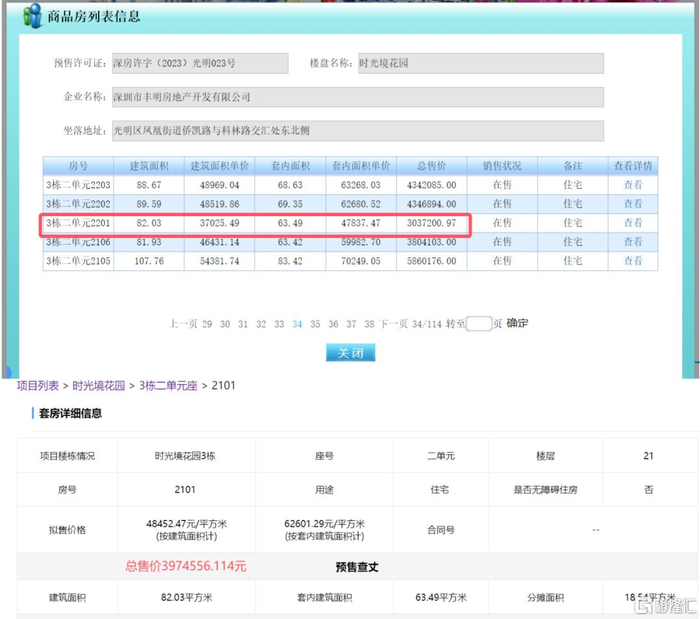Image resolution: width=700 pixels, height=619 pixels.
Task: Open 查看 link for unit 2106
Action: [633, 242]
